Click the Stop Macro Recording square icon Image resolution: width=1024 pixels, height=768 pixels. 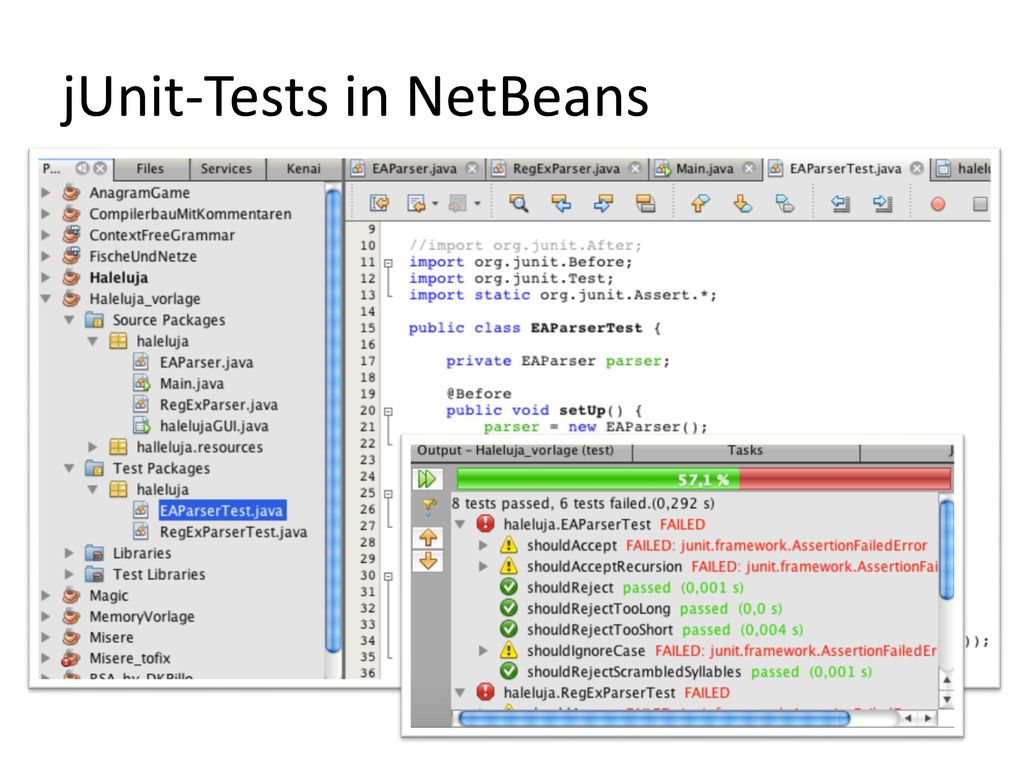pyautogui.click(x=980, y=204)
